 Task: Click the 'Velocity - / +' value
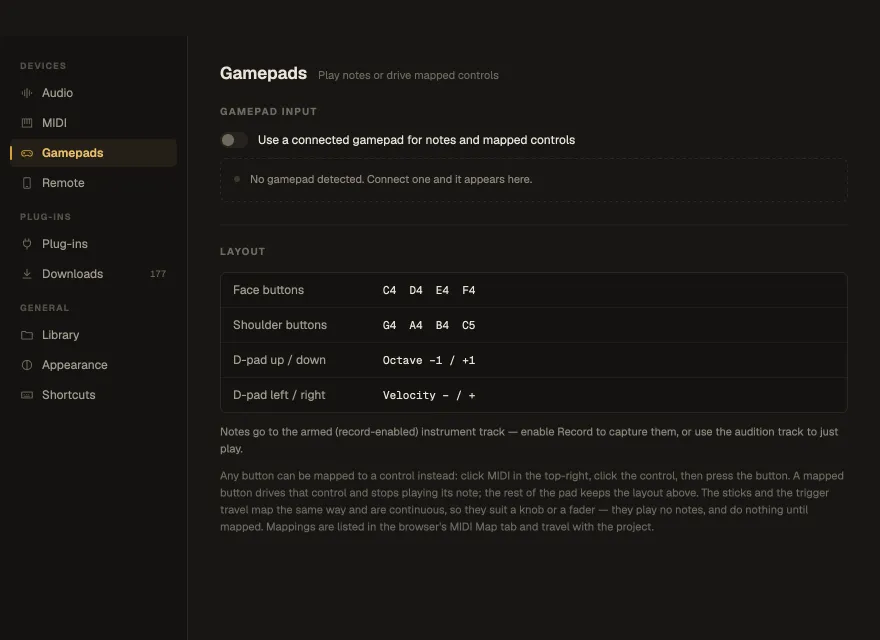tap(429, 395)
